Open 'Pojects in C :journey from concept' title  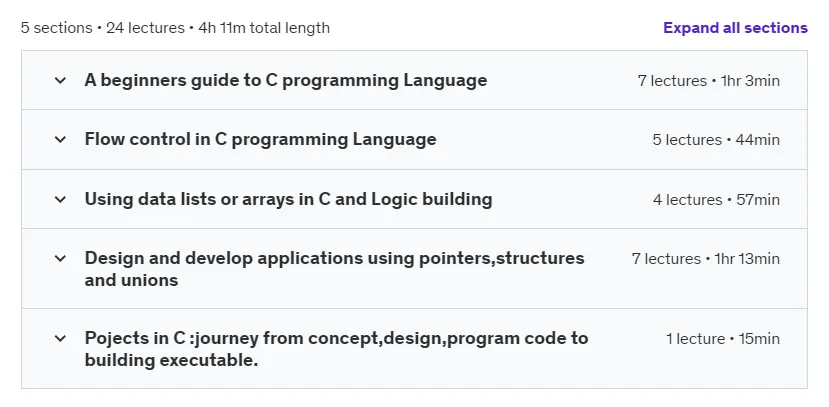(336, 349)
